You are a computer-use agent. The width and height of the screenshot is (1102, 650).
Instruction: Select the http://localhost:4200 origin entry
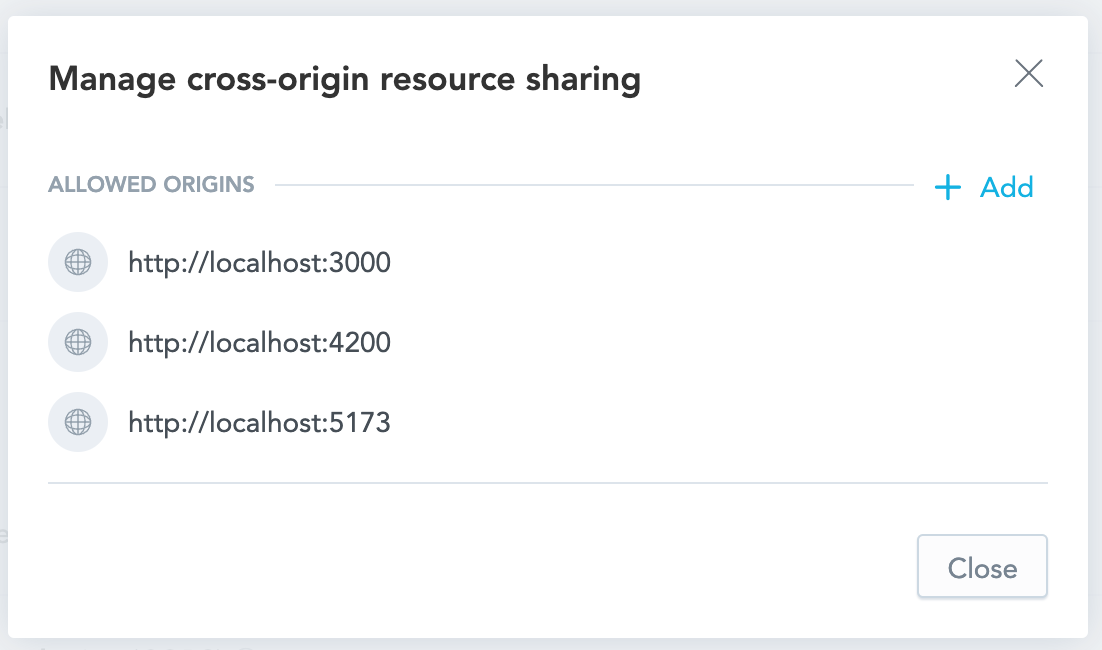click(259, 342)
